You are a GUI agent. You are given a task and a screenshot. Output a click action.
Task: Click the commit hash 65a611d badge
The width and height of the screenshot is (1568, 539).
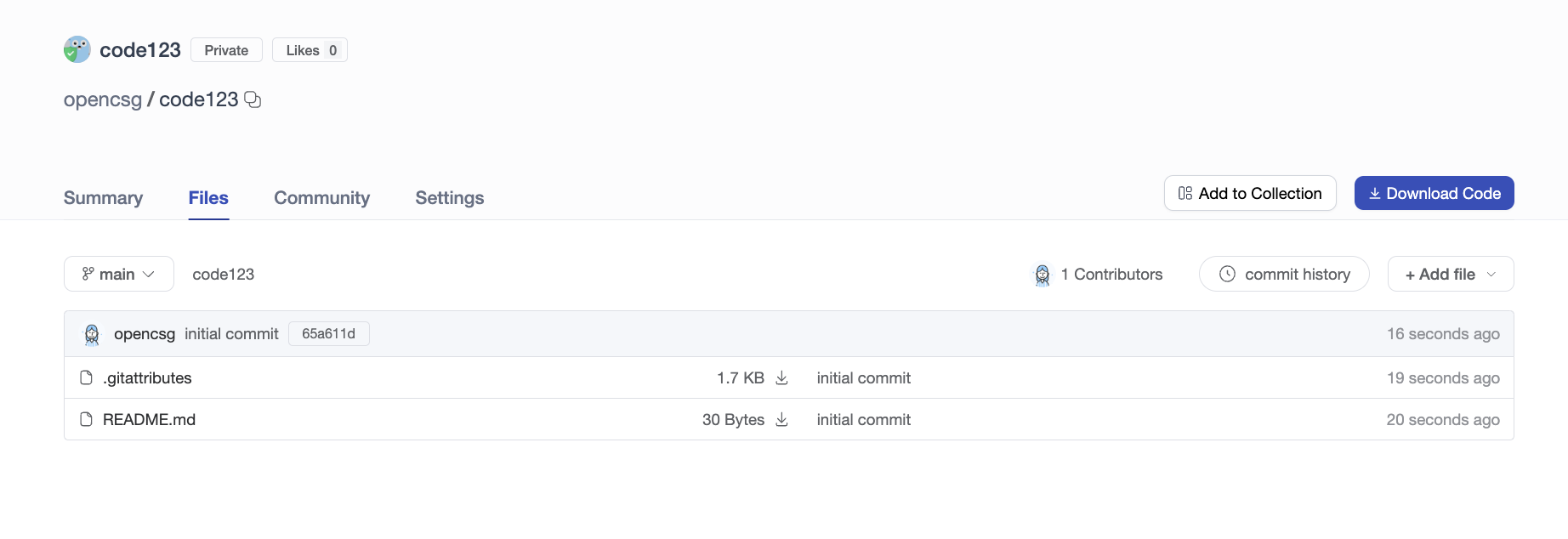pyautogui.click(x=328, y=333)
